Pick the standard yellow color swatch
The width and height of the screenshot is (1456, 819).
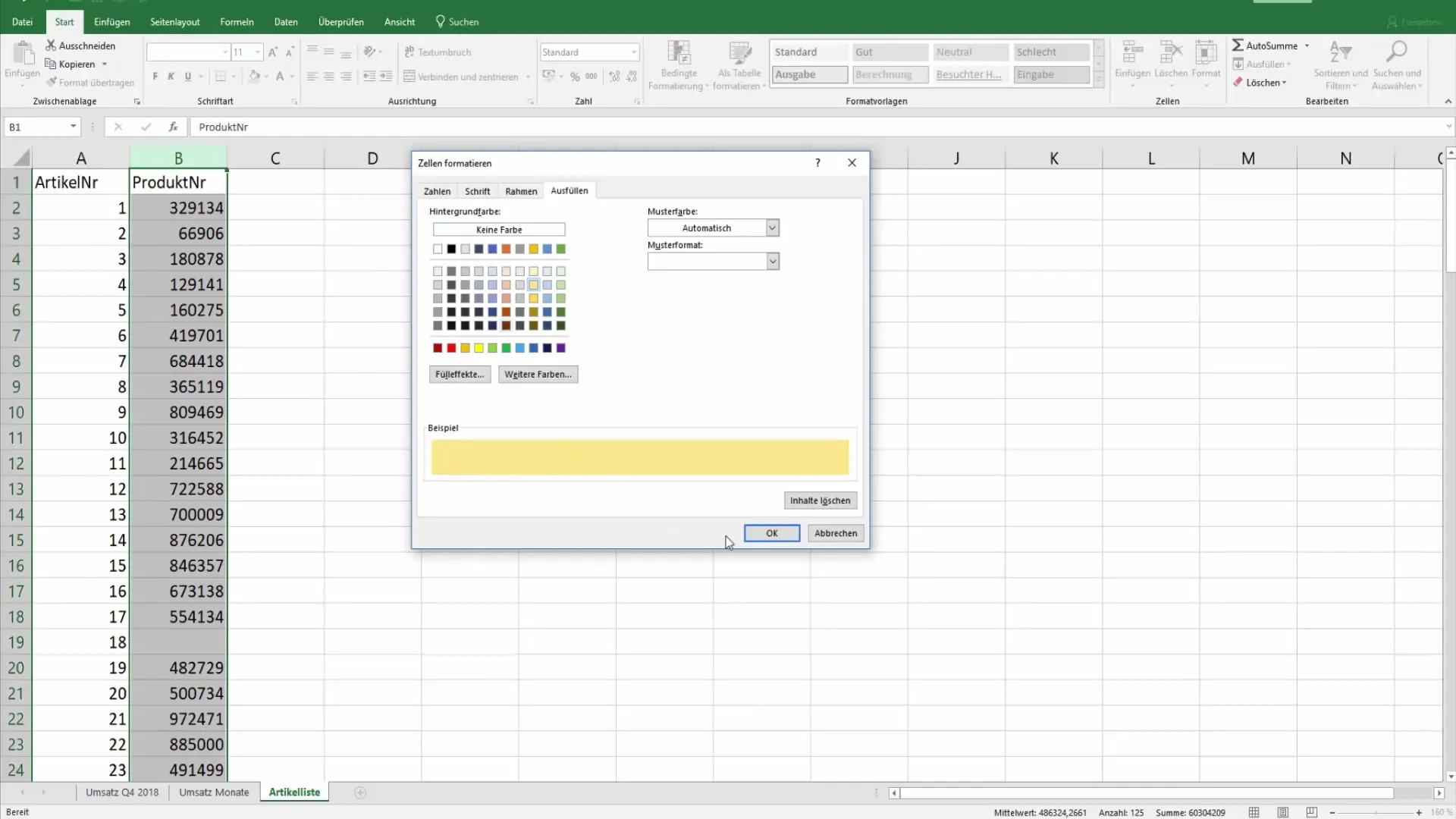click(x=479, y=348)
